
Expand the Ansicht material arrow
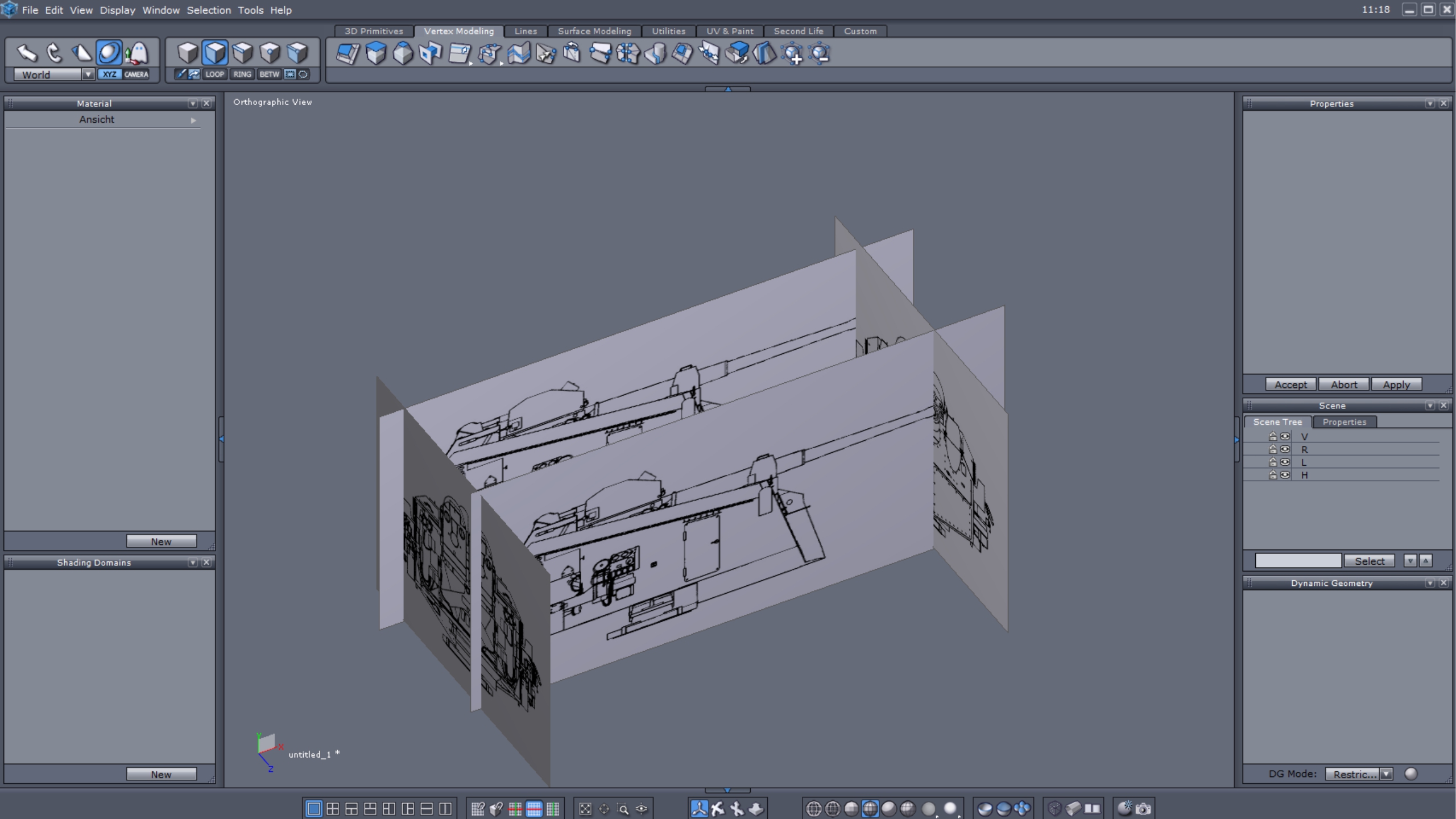tap(193, 120)
